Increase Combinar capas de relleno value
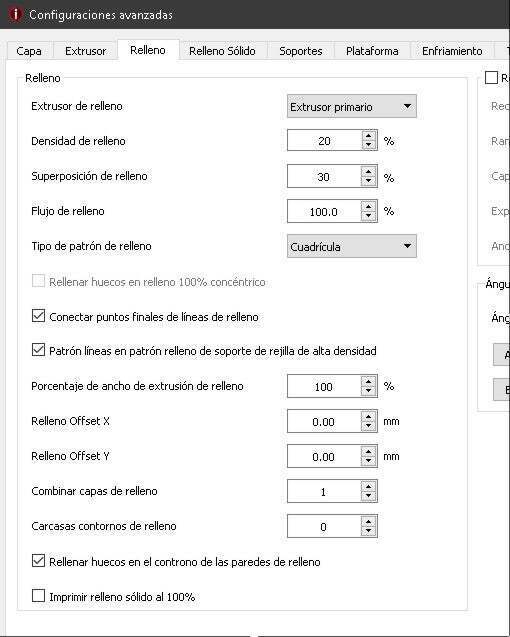 tap(369, 486)
